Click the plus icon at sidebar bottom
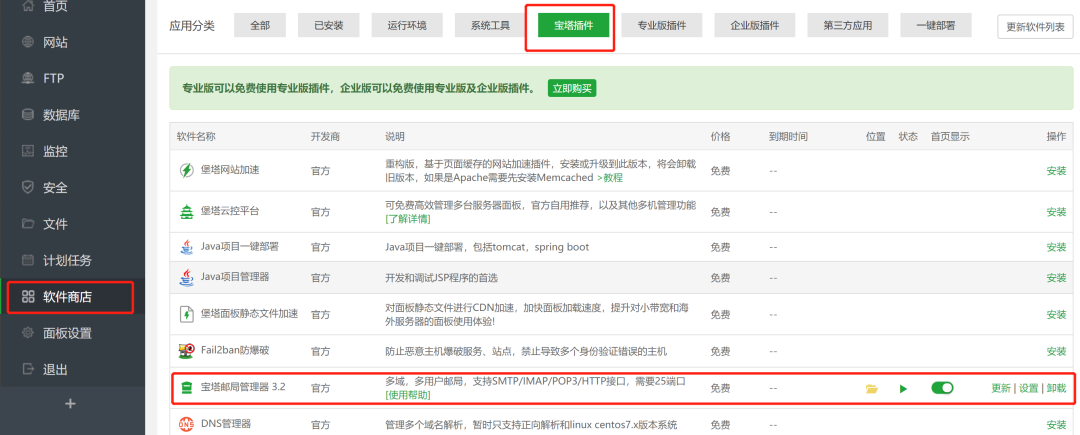Image resolution: width=1080 pixels, height=435 pixels. (70, 404)
